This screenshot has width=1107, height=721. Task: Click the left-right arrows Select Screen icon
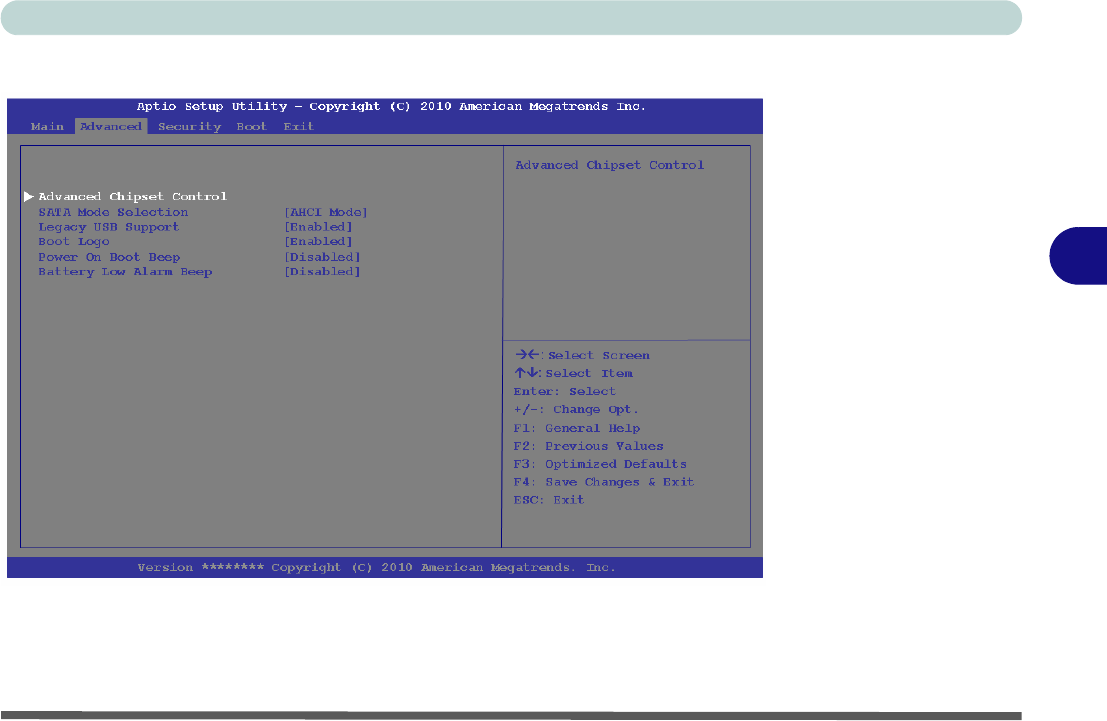tap(527, 356)
